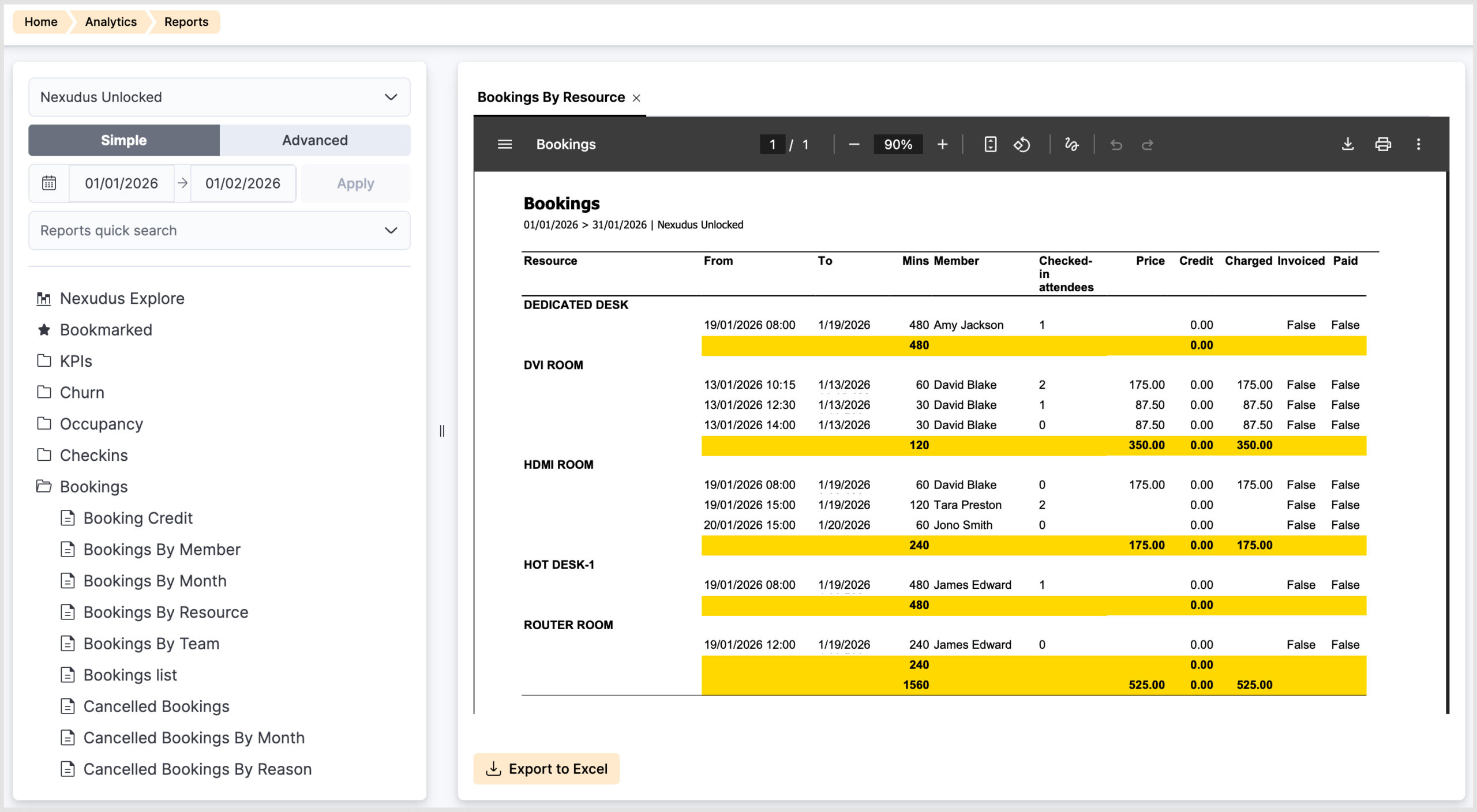Viewport: 1477px width, 812px height.
Task: Select the Bookings By Resource tab
Action: point(551,97)
